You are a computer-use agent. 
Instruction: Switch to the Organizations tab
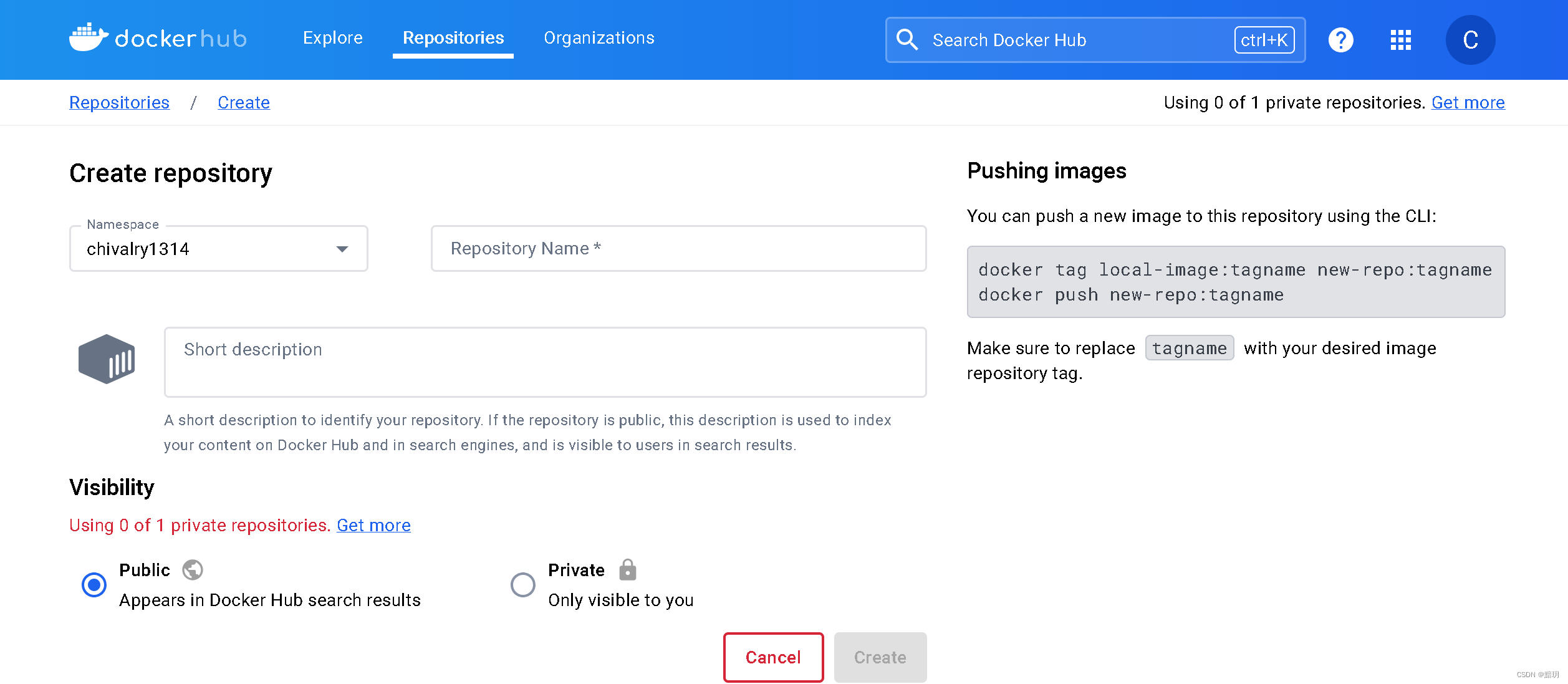coord(599,38)
